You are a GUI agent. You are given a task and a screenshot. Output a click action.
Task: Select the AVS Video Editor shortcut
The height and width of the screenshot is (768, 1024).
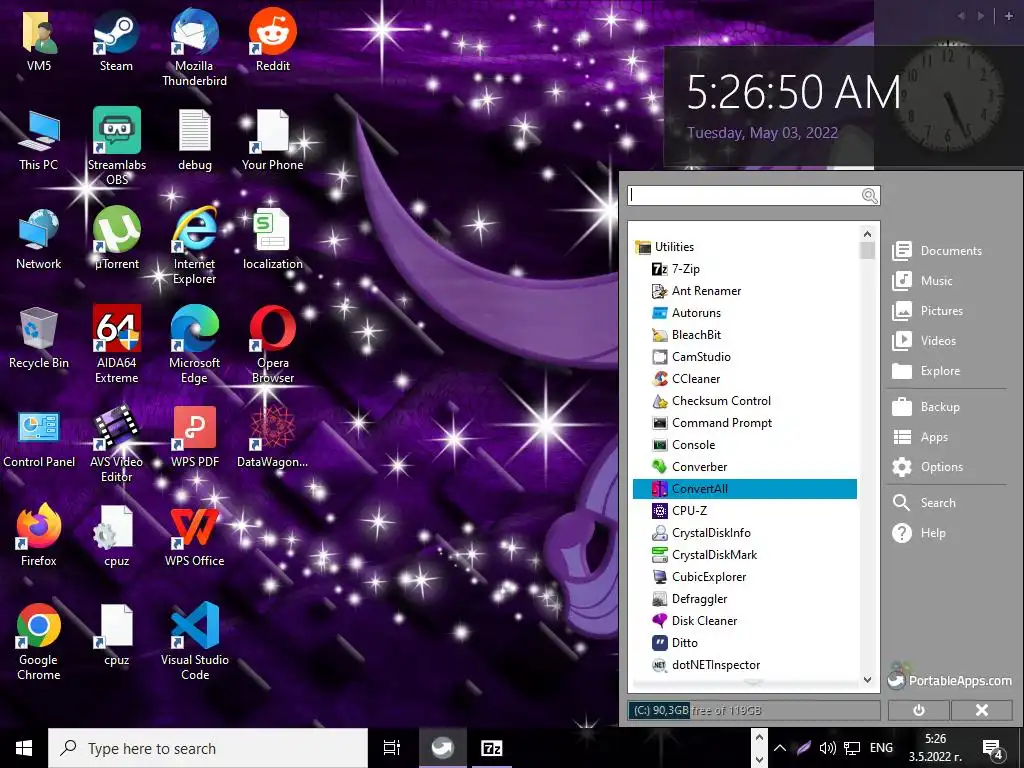117,443
